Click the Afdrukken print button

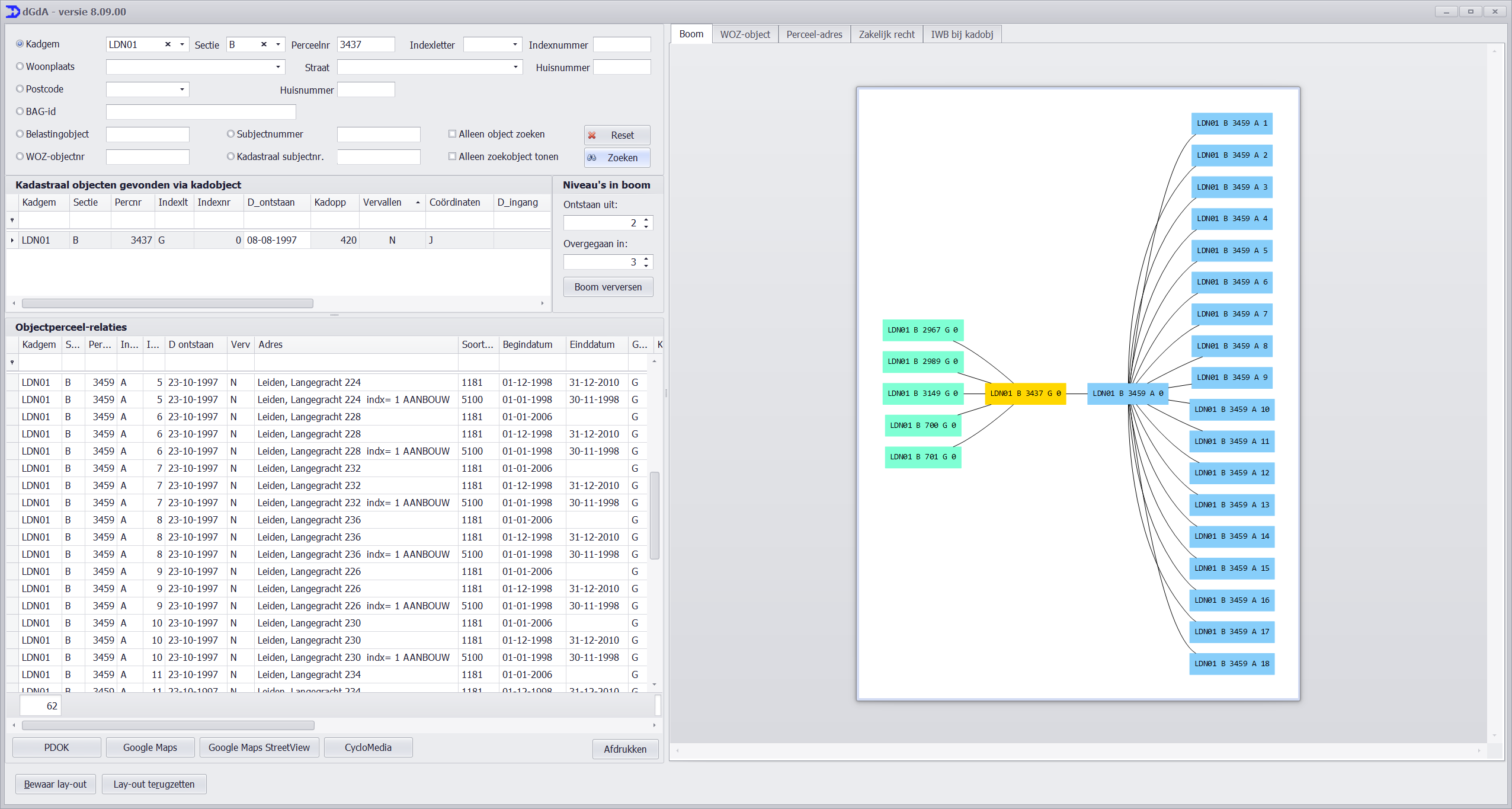[x=625, y=749]
